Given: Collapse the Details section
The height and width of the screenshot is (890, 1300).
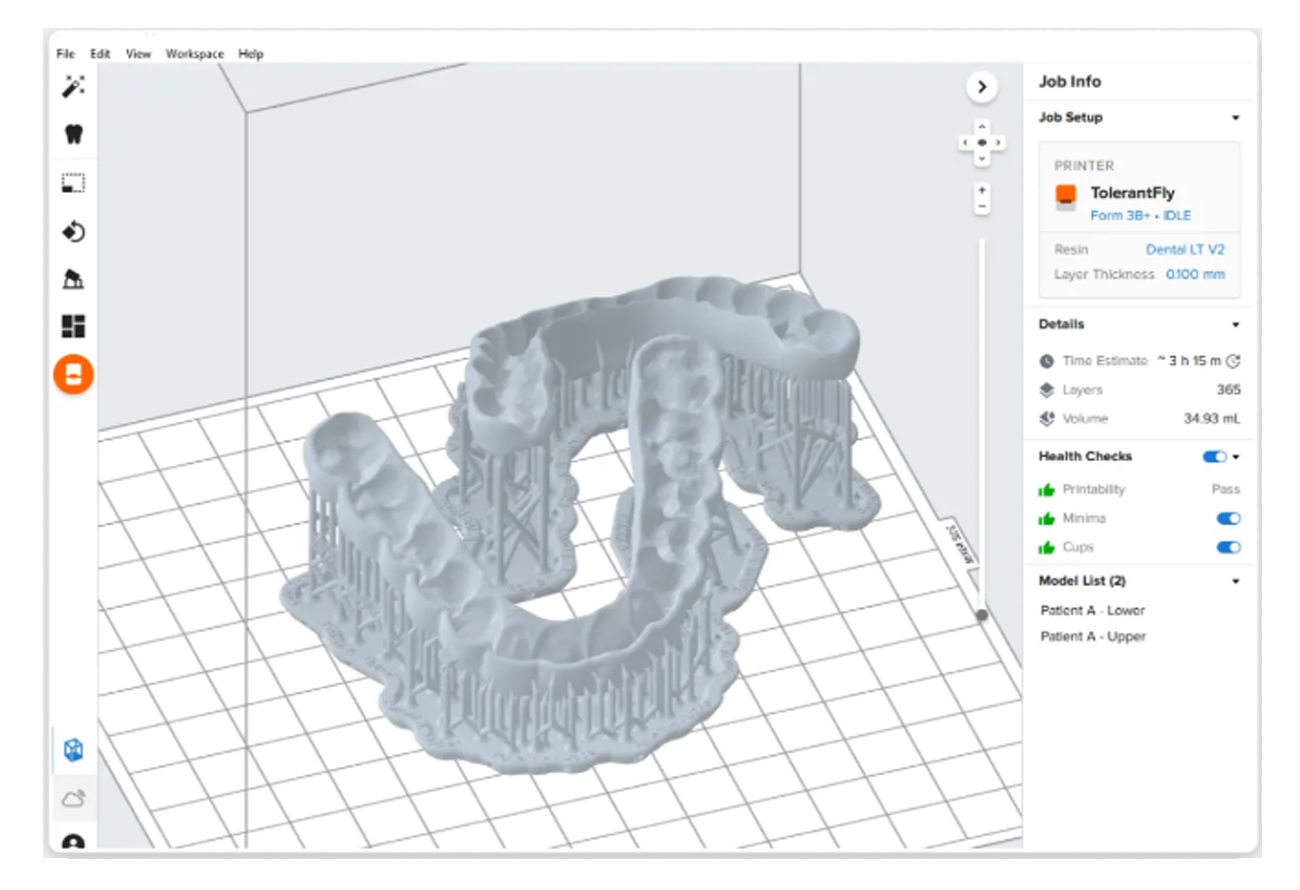Looking at the screenshot, I should (1236, 325).
